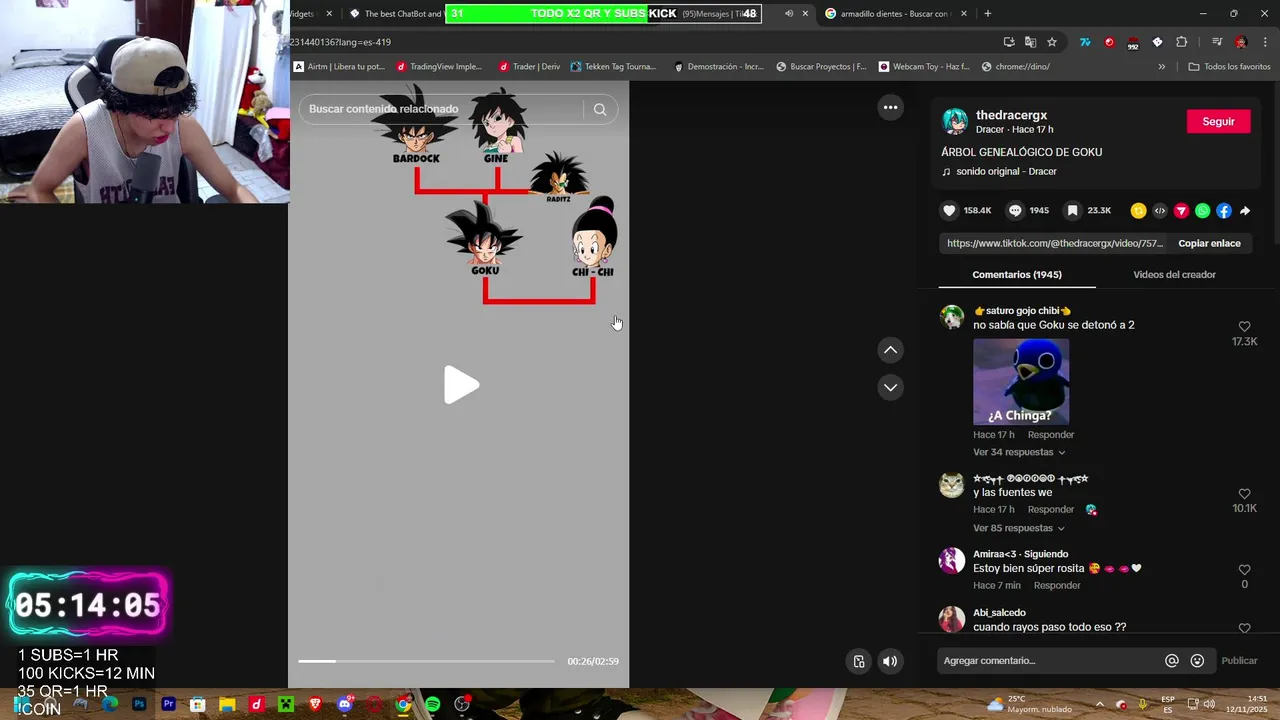This screenshot has width=1280, height=720.
Task: Open Chrome three-dot menu
Action: 1265,42
